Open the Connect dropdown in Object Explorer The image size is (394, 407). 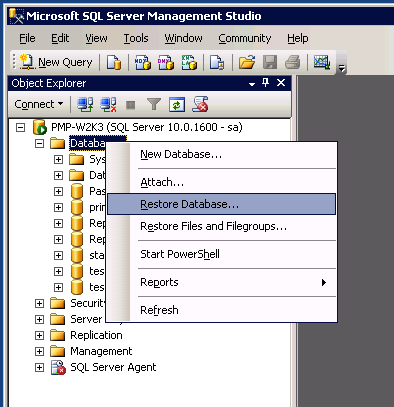click(x=39, y=104)
